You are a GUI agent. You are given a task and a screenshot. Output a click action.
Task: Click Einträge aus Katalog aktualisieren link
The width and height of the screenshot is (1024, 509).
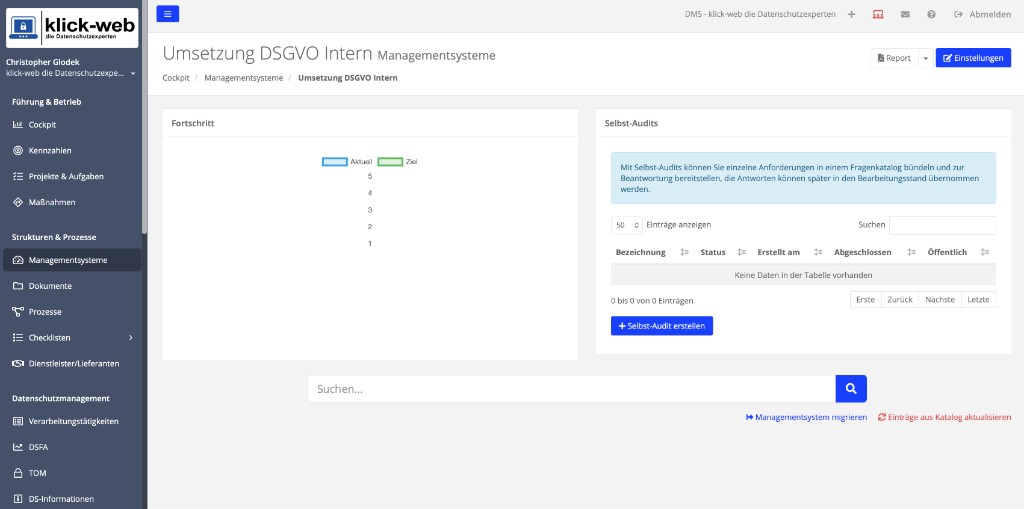[944, 417]
